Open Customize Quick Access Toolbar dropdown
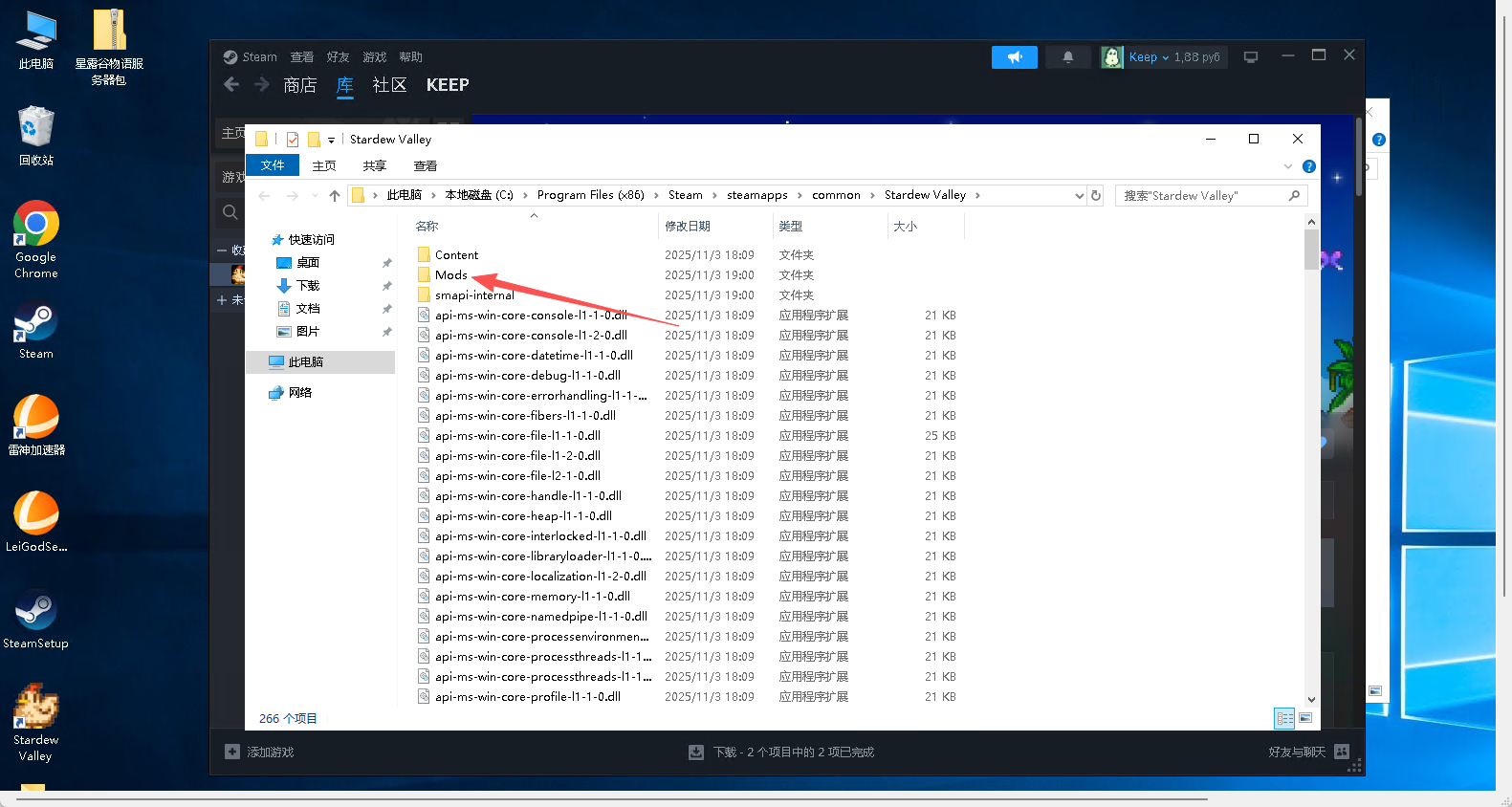1512x807 pixels. point(331,140)
